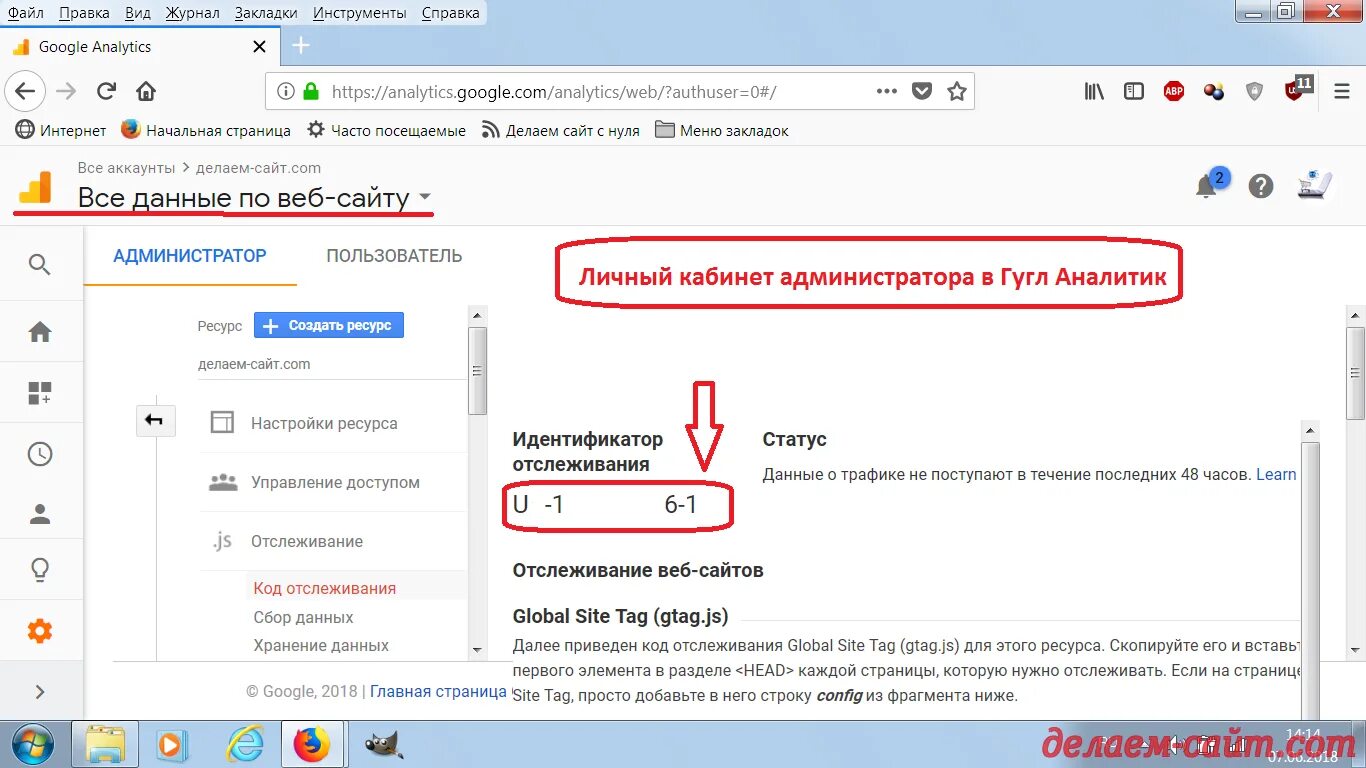1366x768 pixels.
Task: Toggle the Firefox sidebar view
Action: 1134,91
